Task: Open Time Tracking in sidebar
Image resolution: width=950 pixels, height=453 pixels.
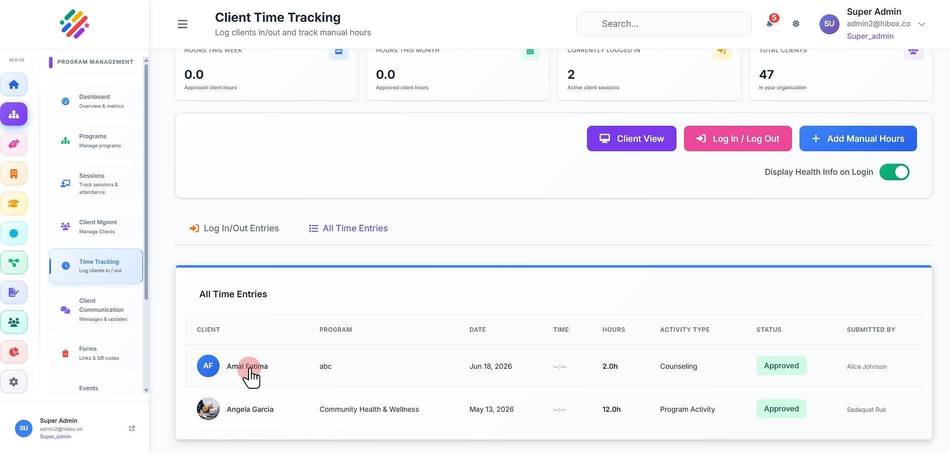Action: coord(96,266)
